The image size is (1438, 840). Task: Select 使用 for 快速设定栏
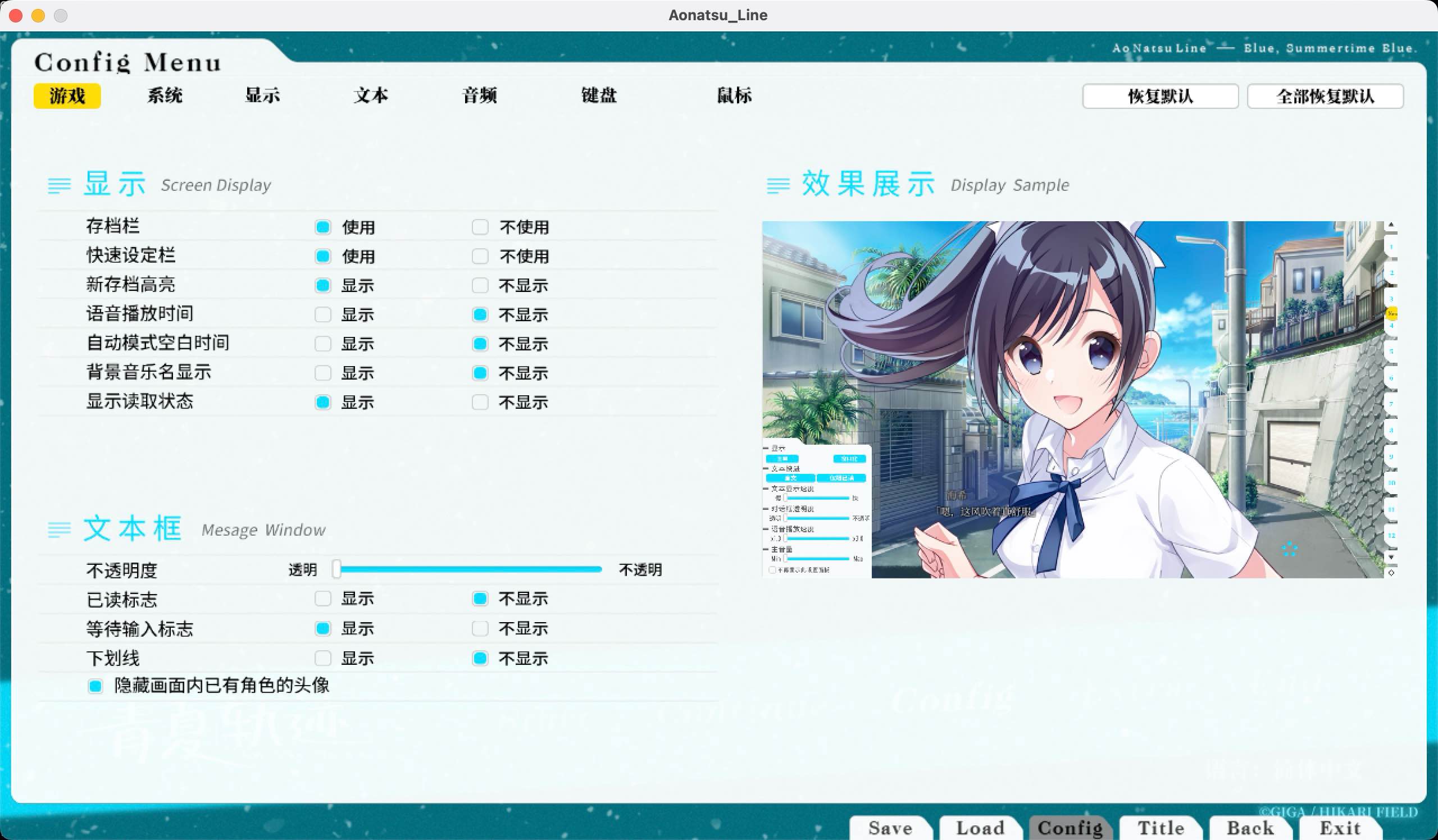(x=323, y=256)
